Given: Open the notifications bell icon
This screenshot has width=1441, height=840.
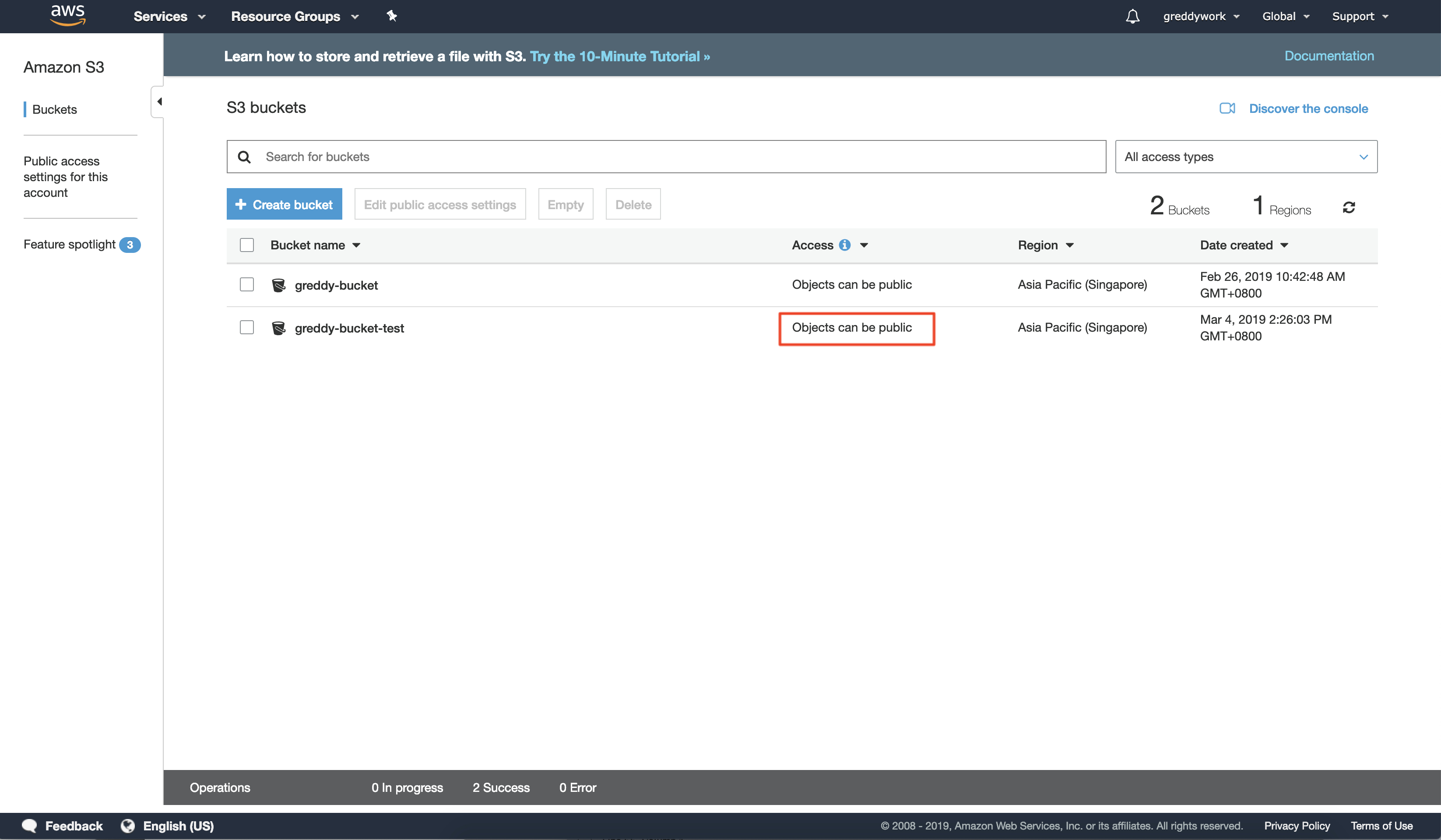Looking at the screenshot, I should point(1132,17).
